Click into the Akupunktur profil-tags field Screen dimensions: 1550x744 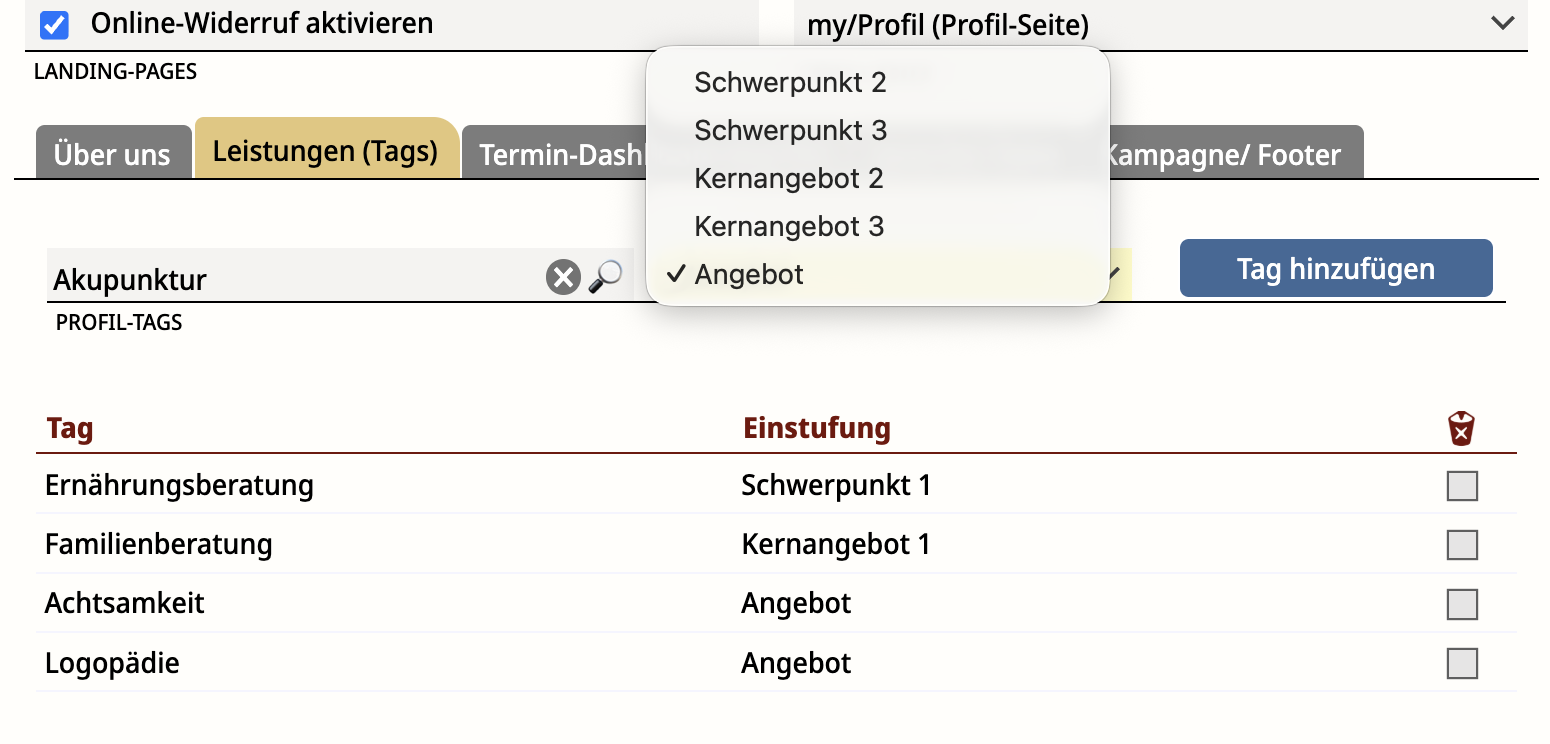297,277
